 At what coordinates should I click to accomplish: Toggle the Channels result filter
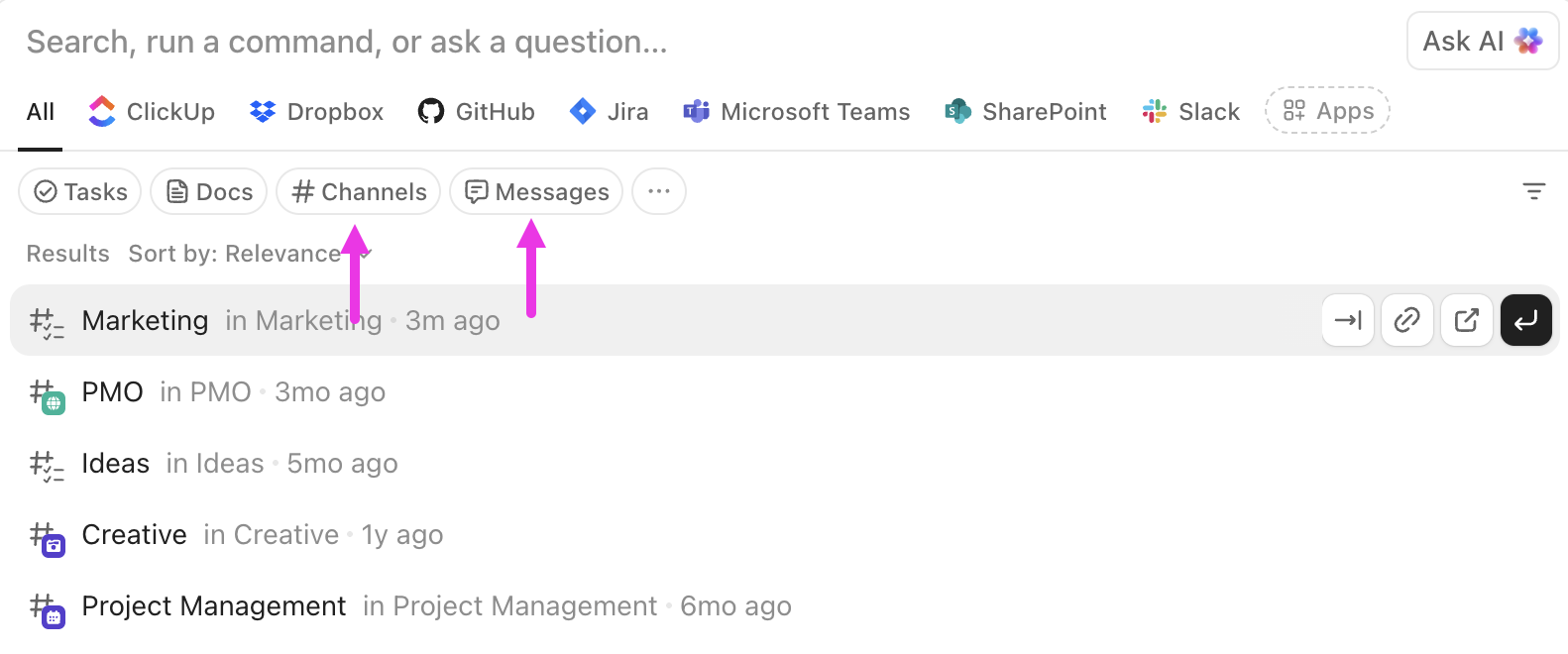tap(358, 191)
